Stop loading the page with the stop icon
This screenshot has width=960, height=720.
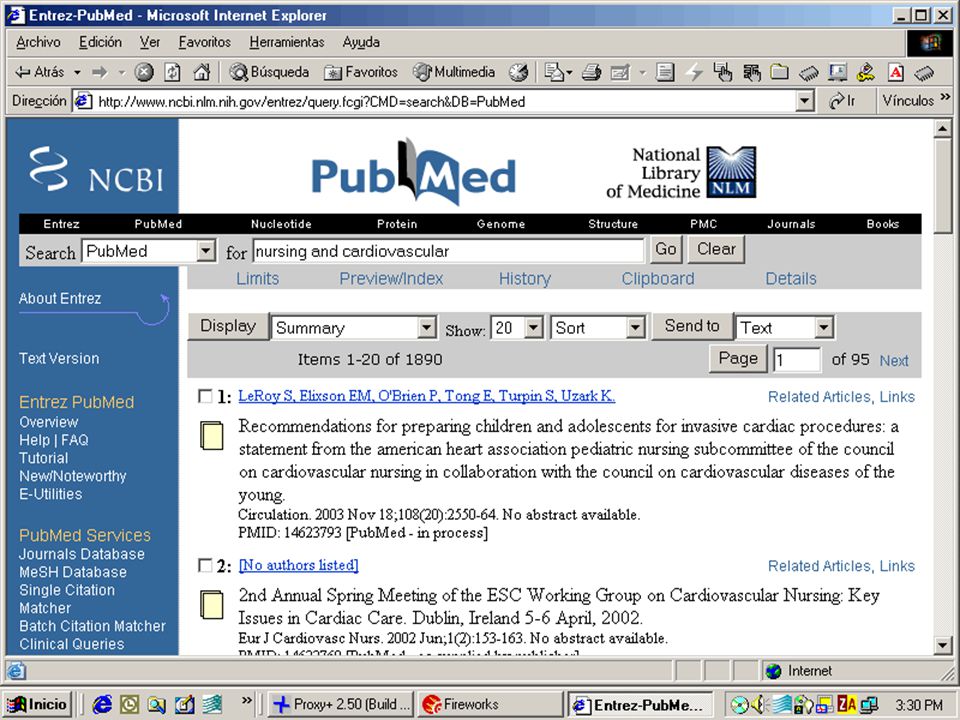tap(144, 72)
